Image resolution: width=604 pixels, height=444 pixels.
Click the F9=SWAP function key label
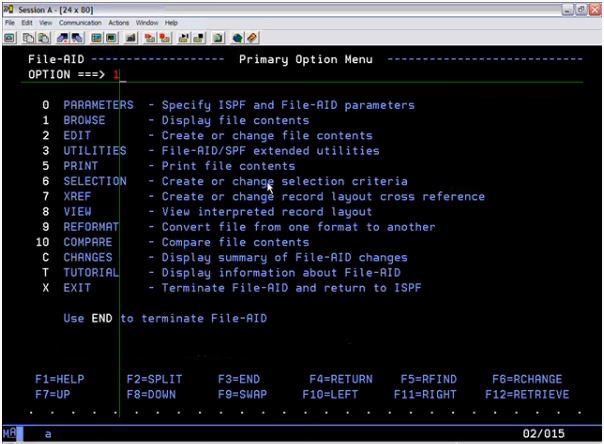click(x=242, y=395)
